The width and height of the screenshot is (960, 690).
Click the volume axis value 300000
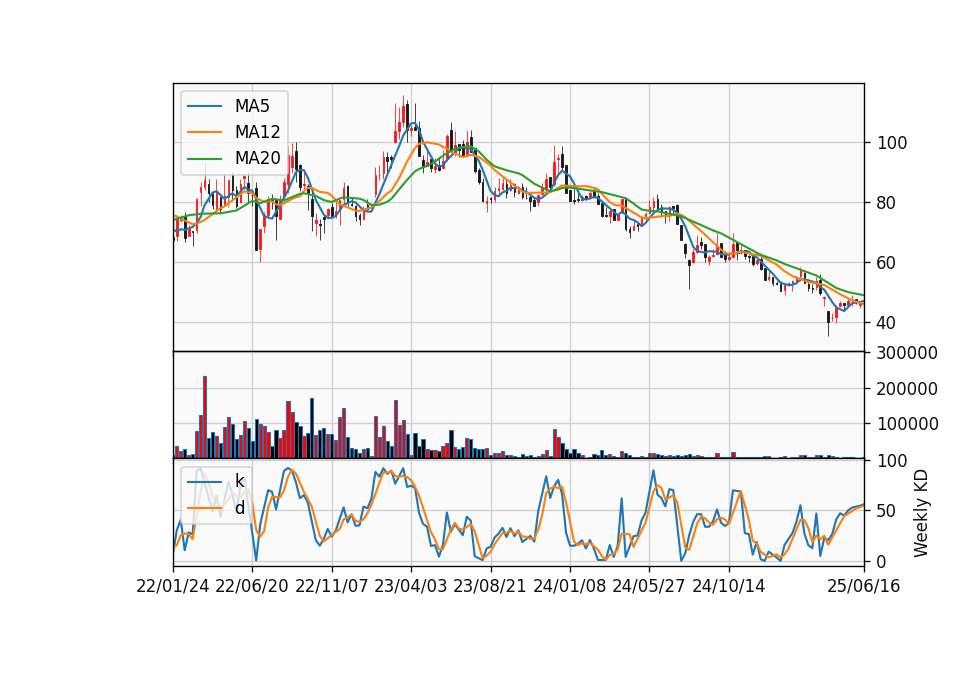[x=907, y=353]
